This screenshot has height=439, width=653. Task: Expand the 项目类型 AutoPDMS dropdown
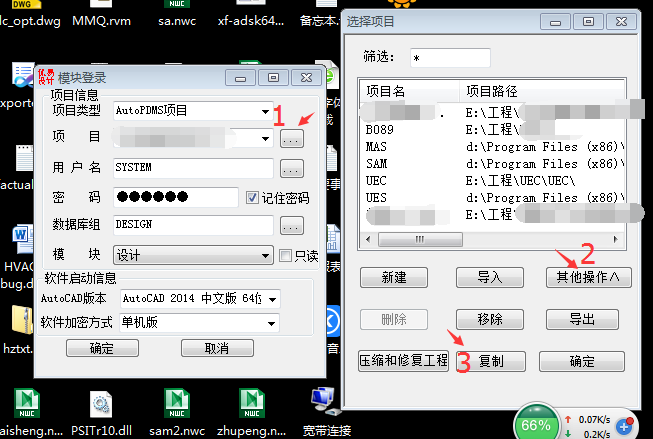point(266,111)
